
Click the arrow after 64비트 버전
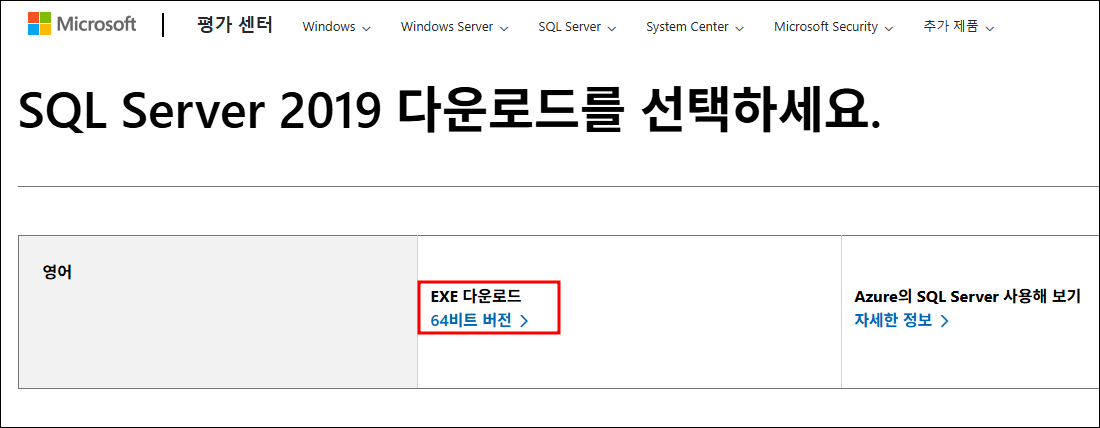pyautogui.click(x=524, y=321)
